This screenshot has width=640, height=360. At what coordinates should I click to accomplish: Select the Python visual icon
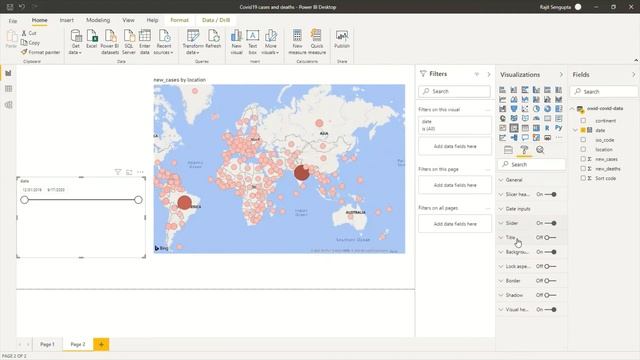click(559, 128)
